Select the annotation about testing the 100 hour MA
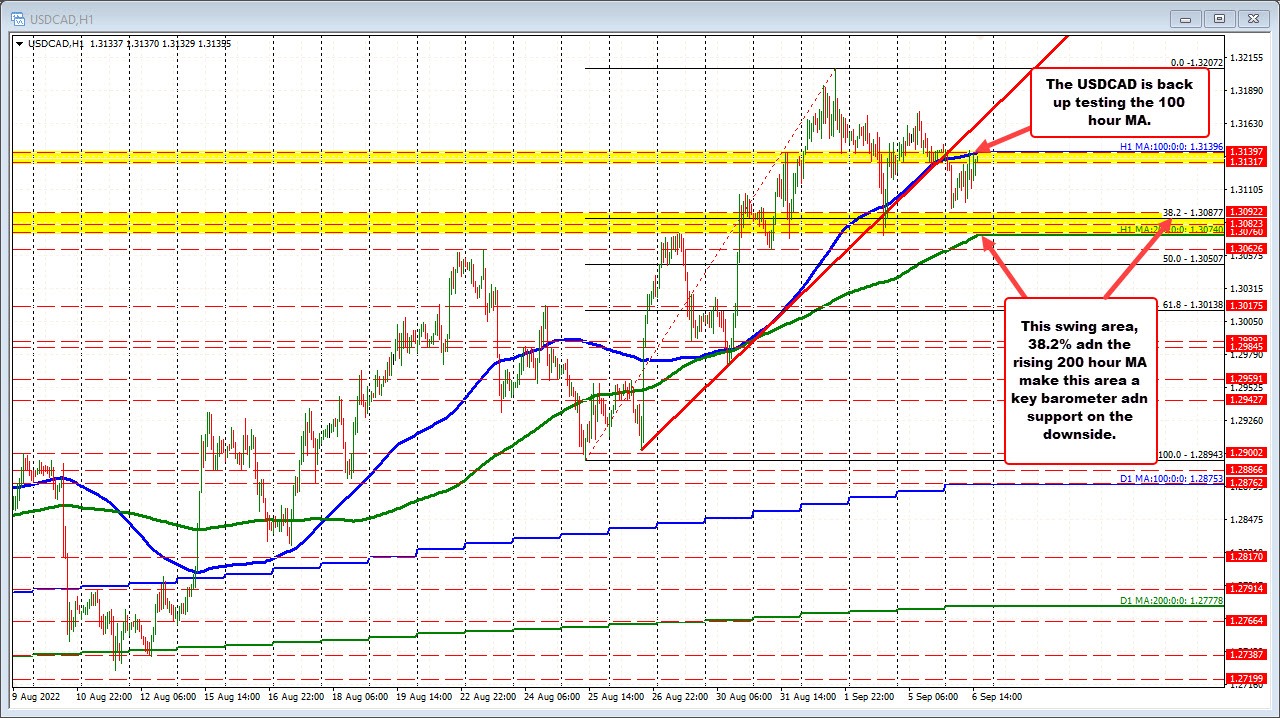 click(x=1119, y=102)
